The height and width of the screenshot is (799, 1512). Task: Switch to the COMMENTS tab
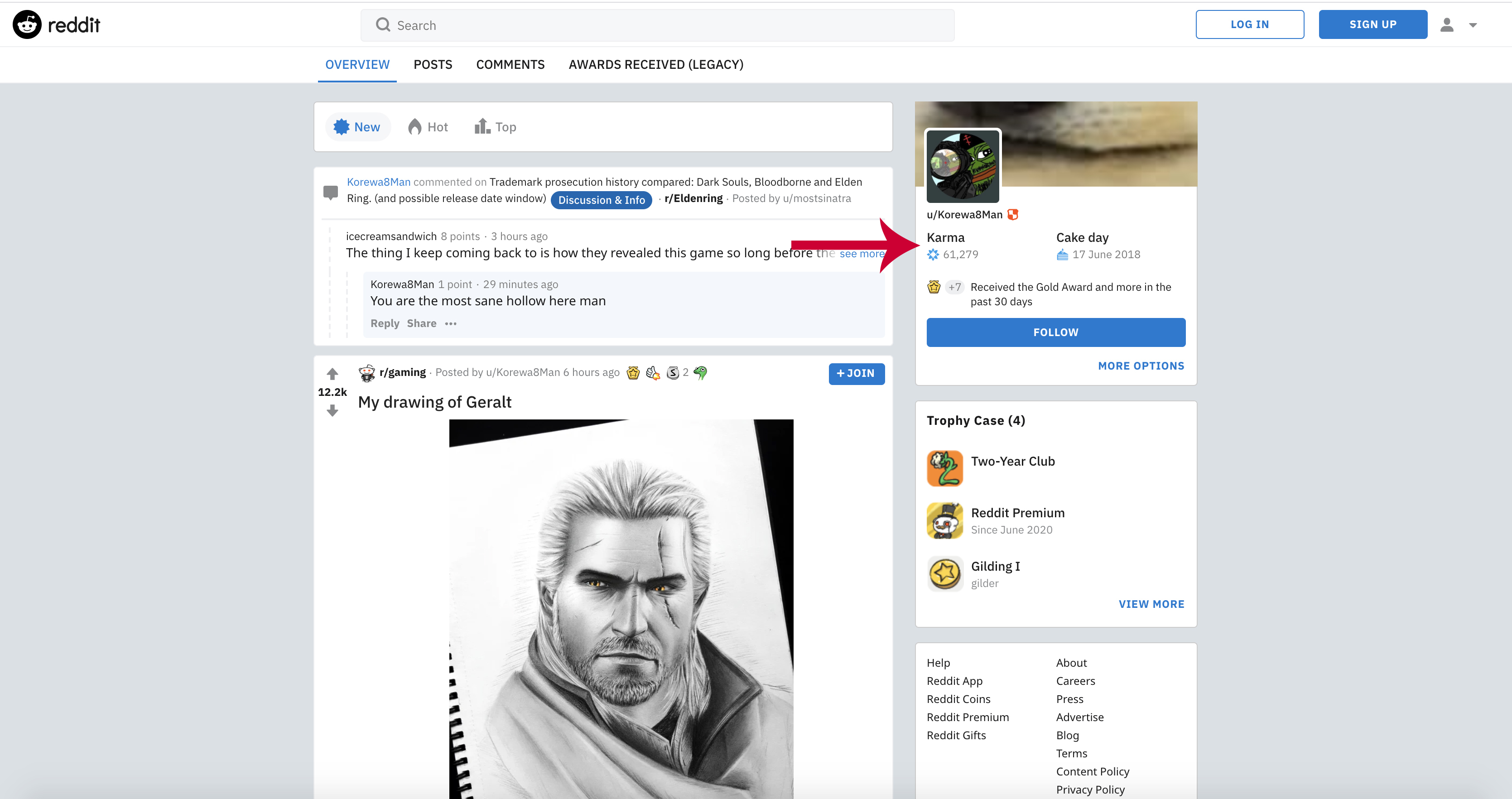point(510,65)
